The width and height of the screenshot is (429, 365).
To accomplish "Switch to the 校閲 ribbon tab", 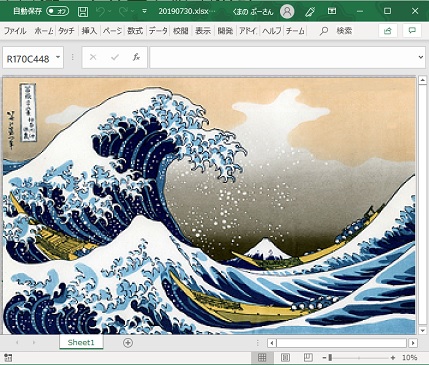I will click(181, 31).
